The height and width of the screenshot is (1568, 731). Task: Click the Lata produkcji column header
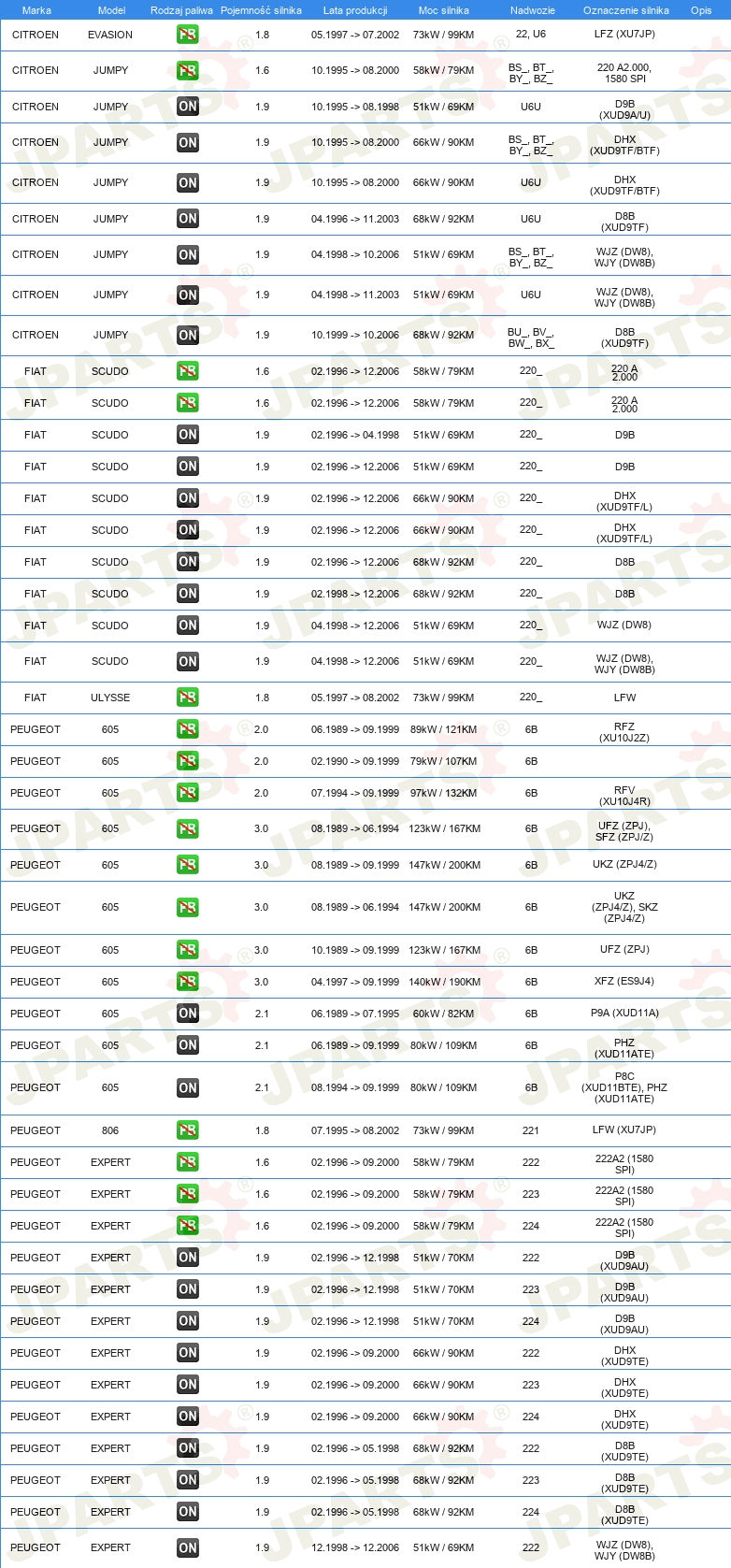[355, 10]
